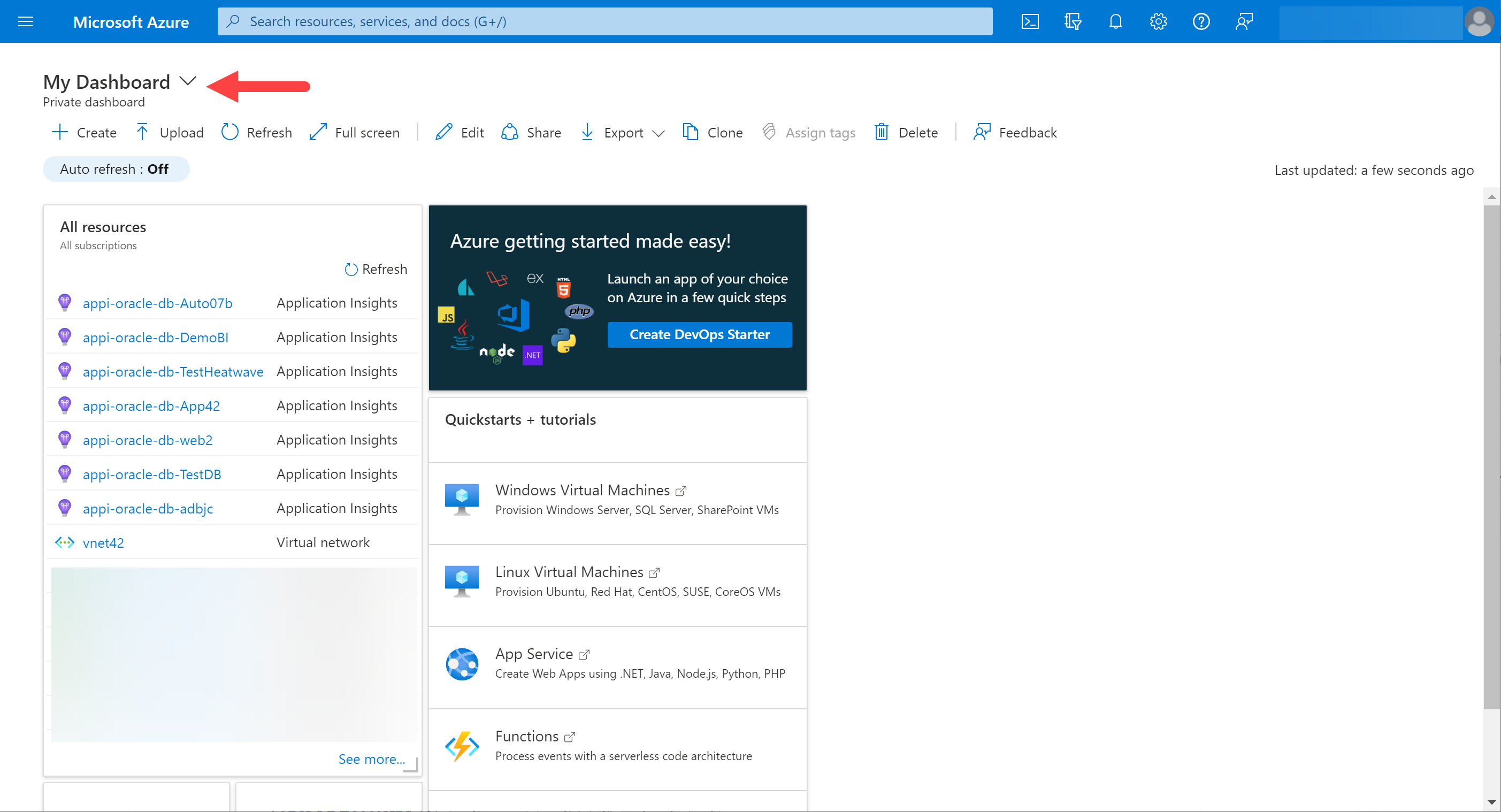This screenshot has height=812, width=1501.
Task: Open the hamburger portal menu
Action: click(26, 21)
